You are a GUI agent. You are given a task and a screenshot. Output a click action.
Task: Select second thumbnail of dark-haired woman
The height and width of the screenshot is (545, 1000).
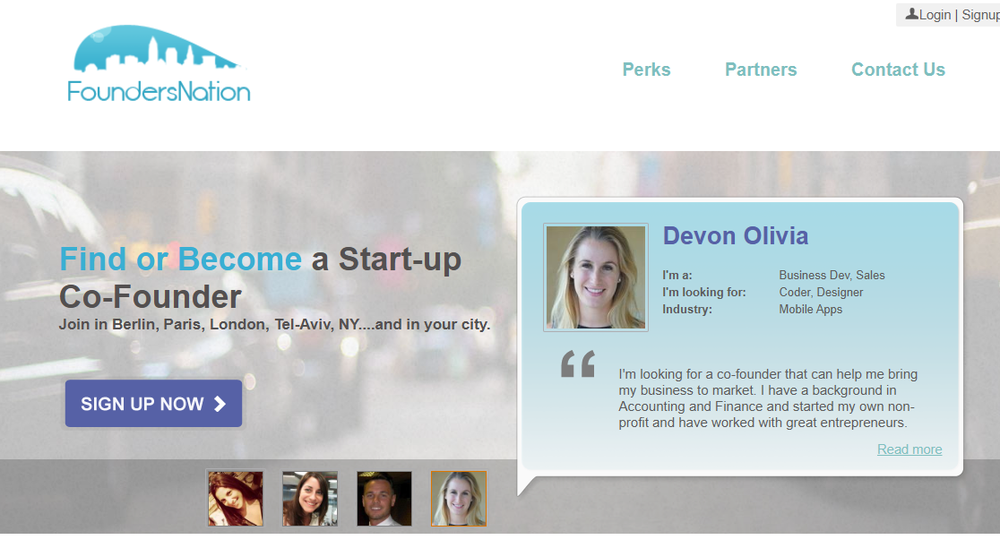310,498
